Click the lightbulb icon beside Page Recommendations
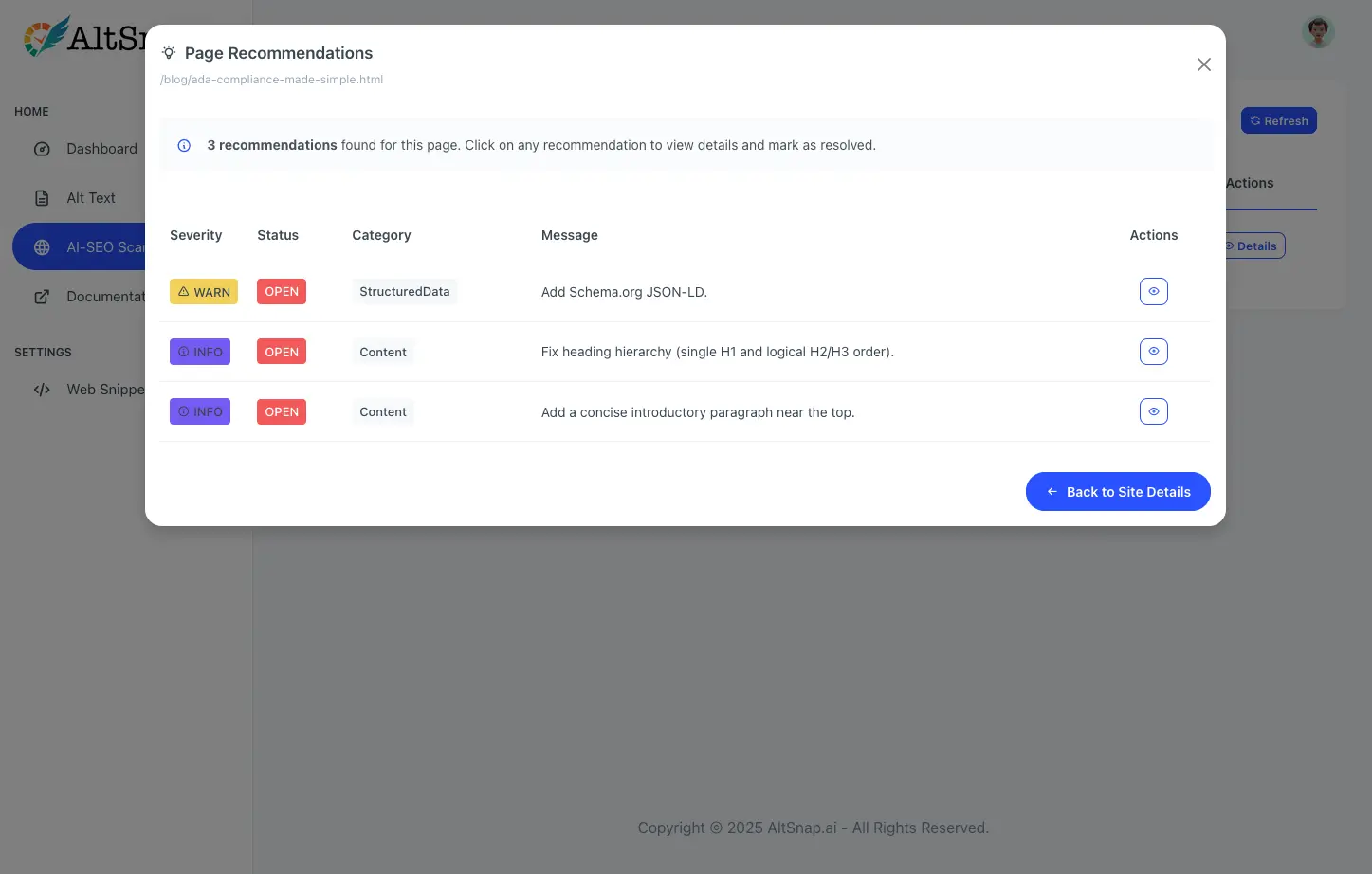The image size is (1372, 874). click(x=169, y=53)
